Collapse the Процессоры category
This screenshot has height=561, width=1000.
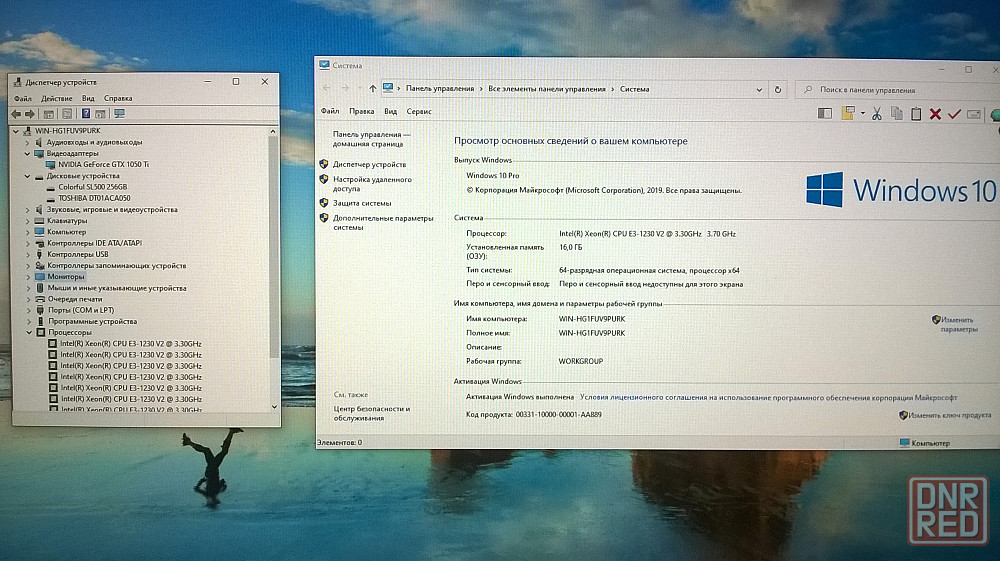(27, 332)
